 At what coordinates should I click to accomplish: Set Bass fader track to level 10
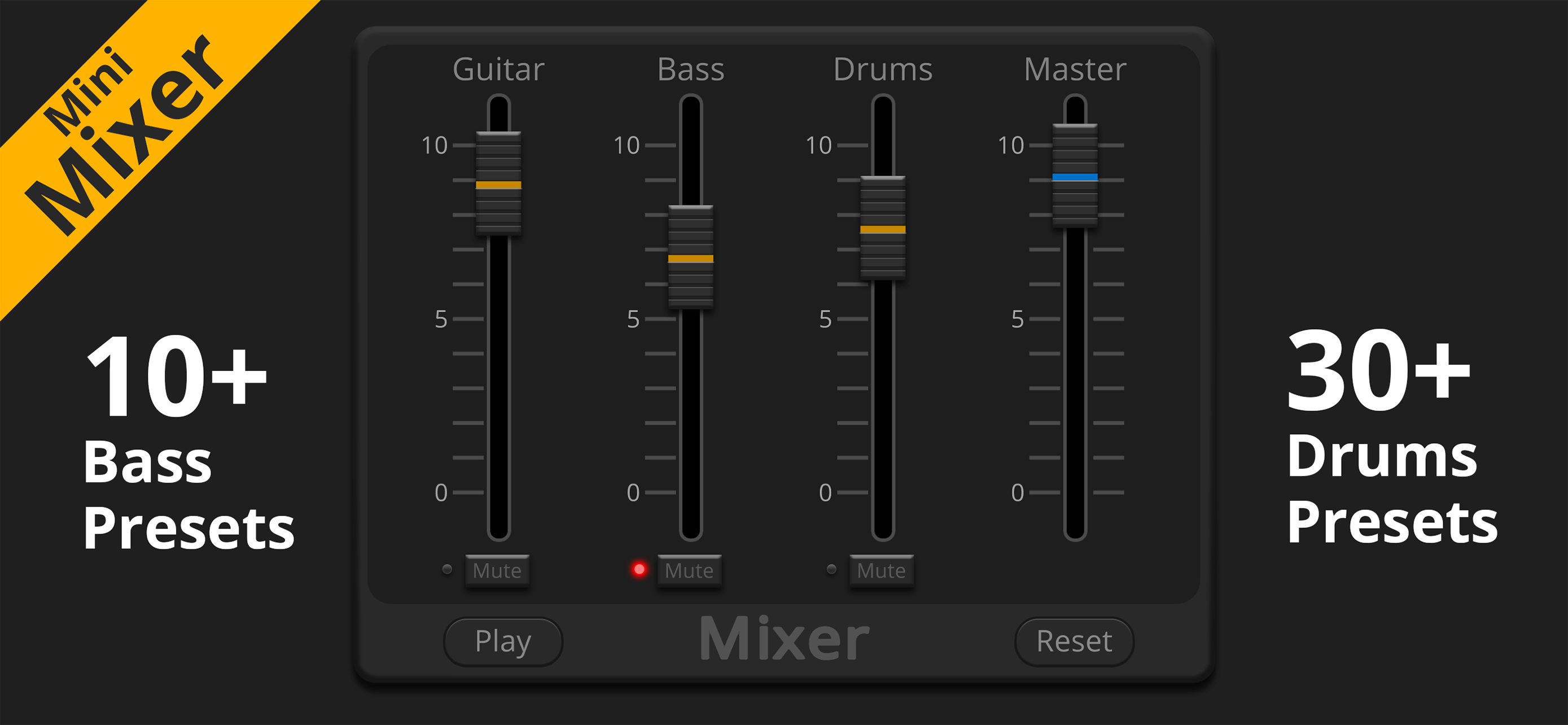point(691,146)
